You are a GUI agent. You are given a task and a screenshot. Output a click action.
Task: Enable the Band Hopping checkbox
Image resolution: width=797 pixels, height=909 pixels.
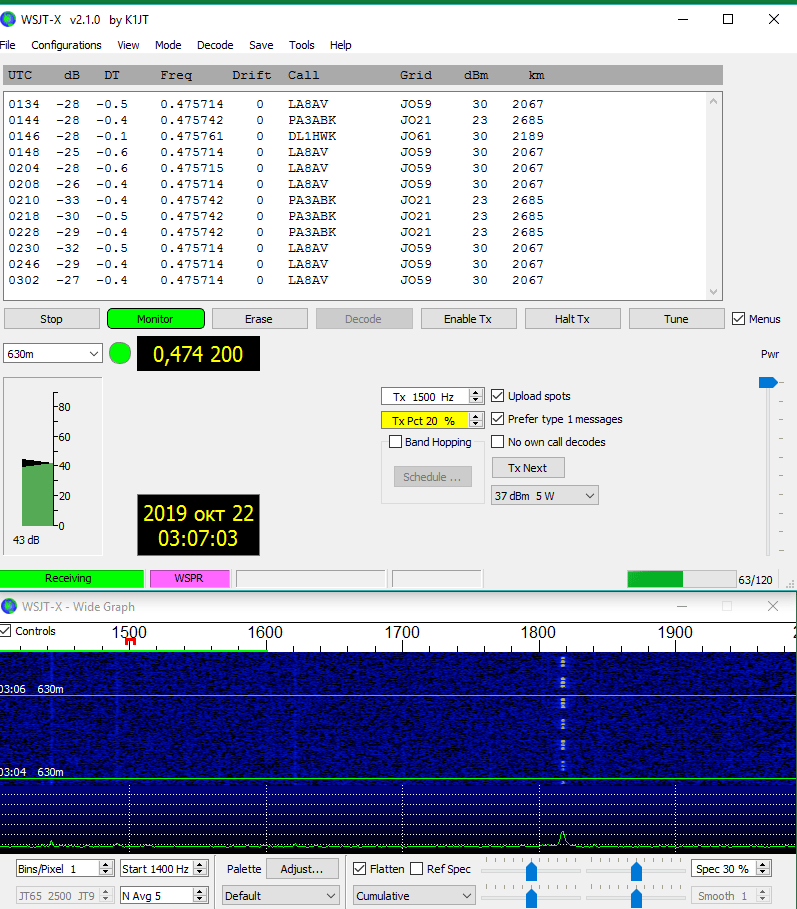click(x=396, y=442)
